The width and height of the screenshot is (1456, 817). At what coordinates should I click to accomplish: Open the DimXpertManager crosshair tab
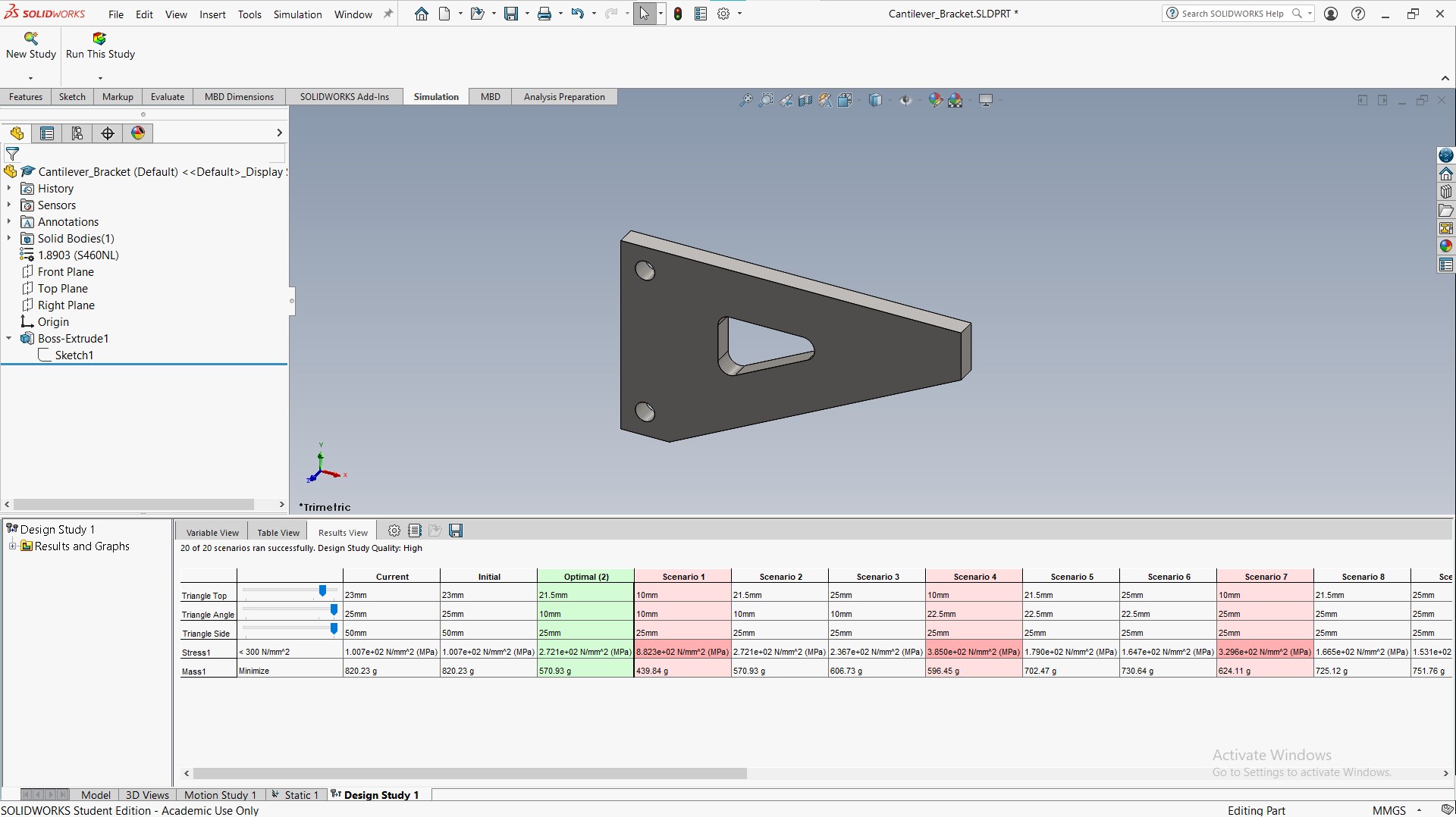point(108,133)
